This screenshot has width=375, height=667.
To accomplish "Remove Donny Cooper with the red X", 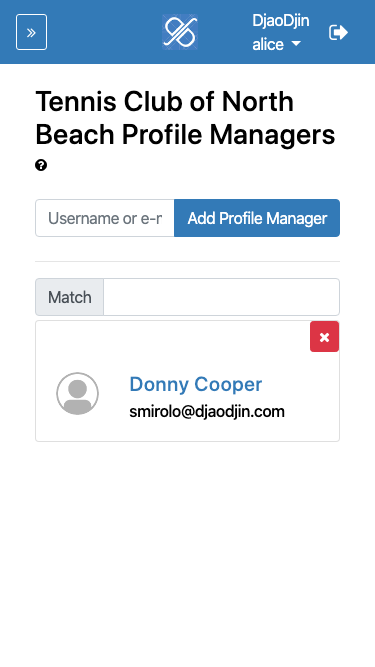I will 324,337.
